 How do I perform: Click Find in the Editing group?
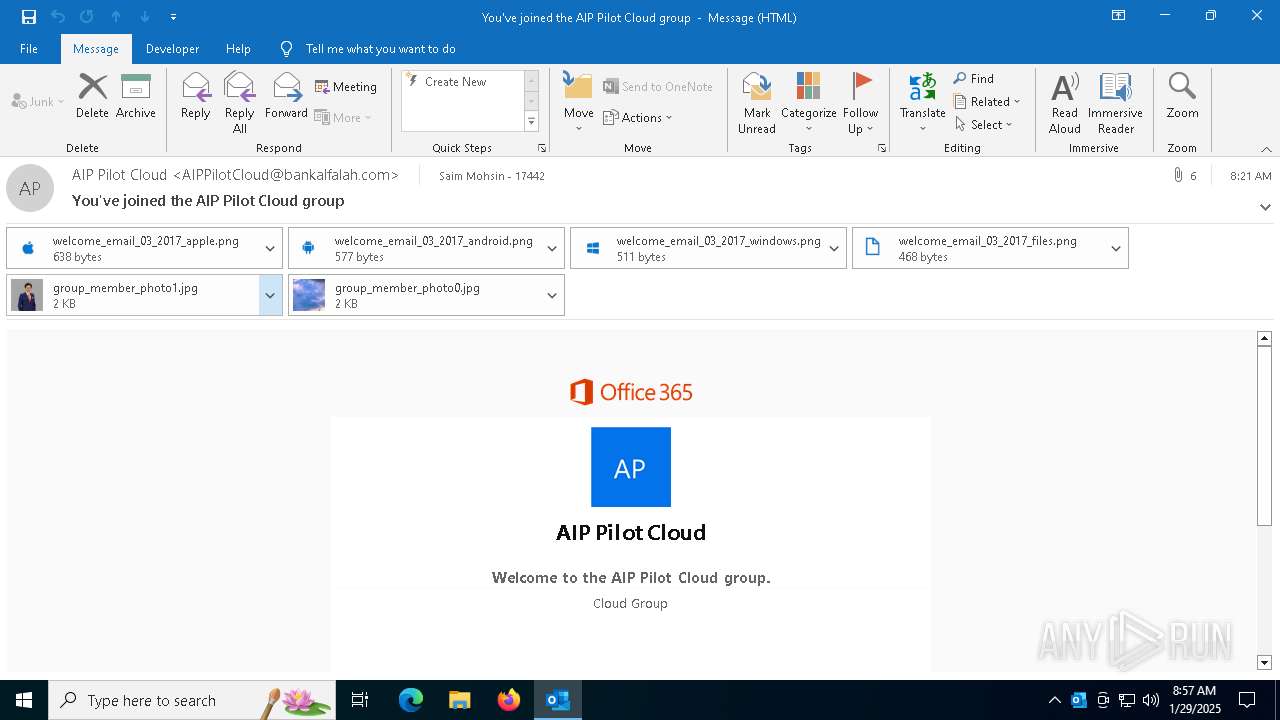click(974, 79)
